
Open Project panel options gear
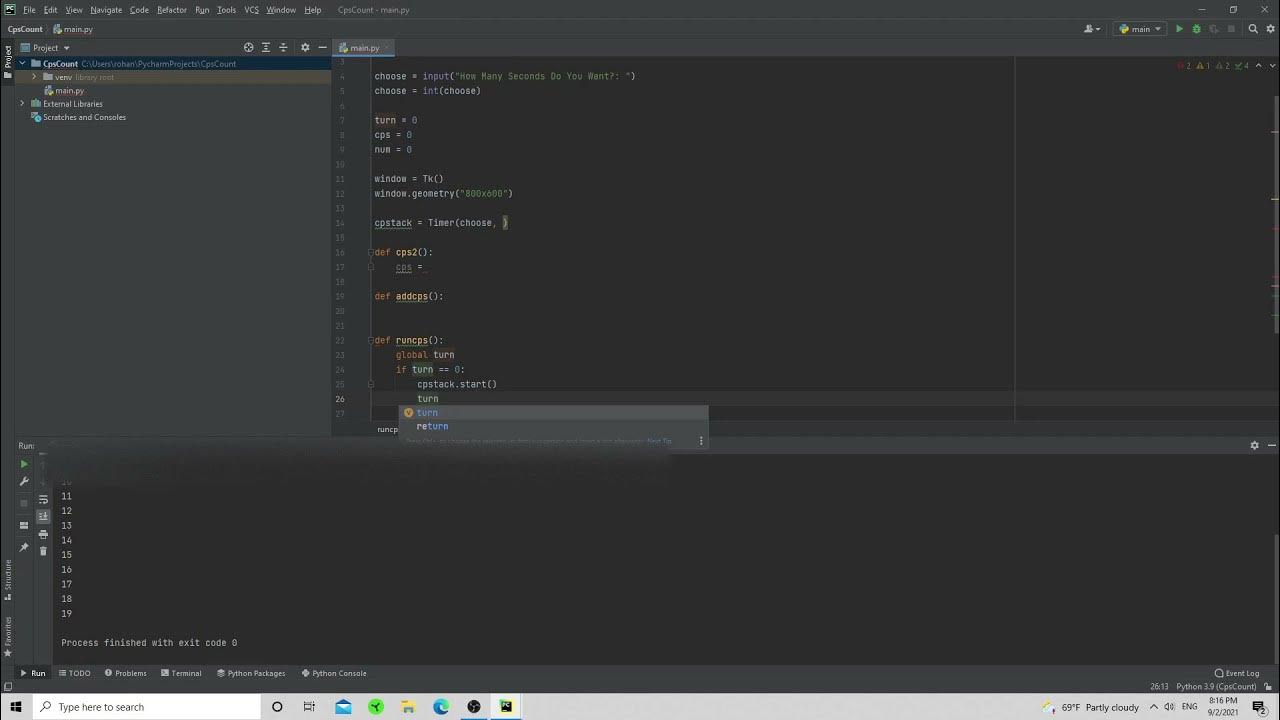pos(305,47)
